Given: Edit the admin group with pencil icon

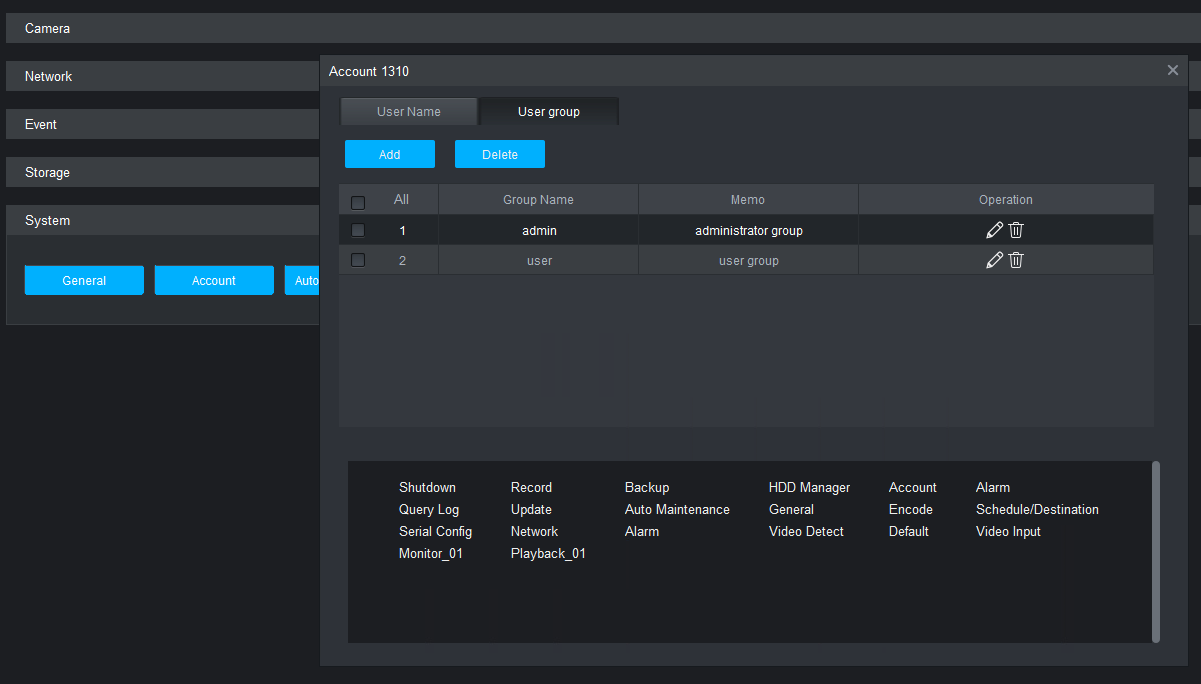Looking at the screenshot, I should point(994,230).
